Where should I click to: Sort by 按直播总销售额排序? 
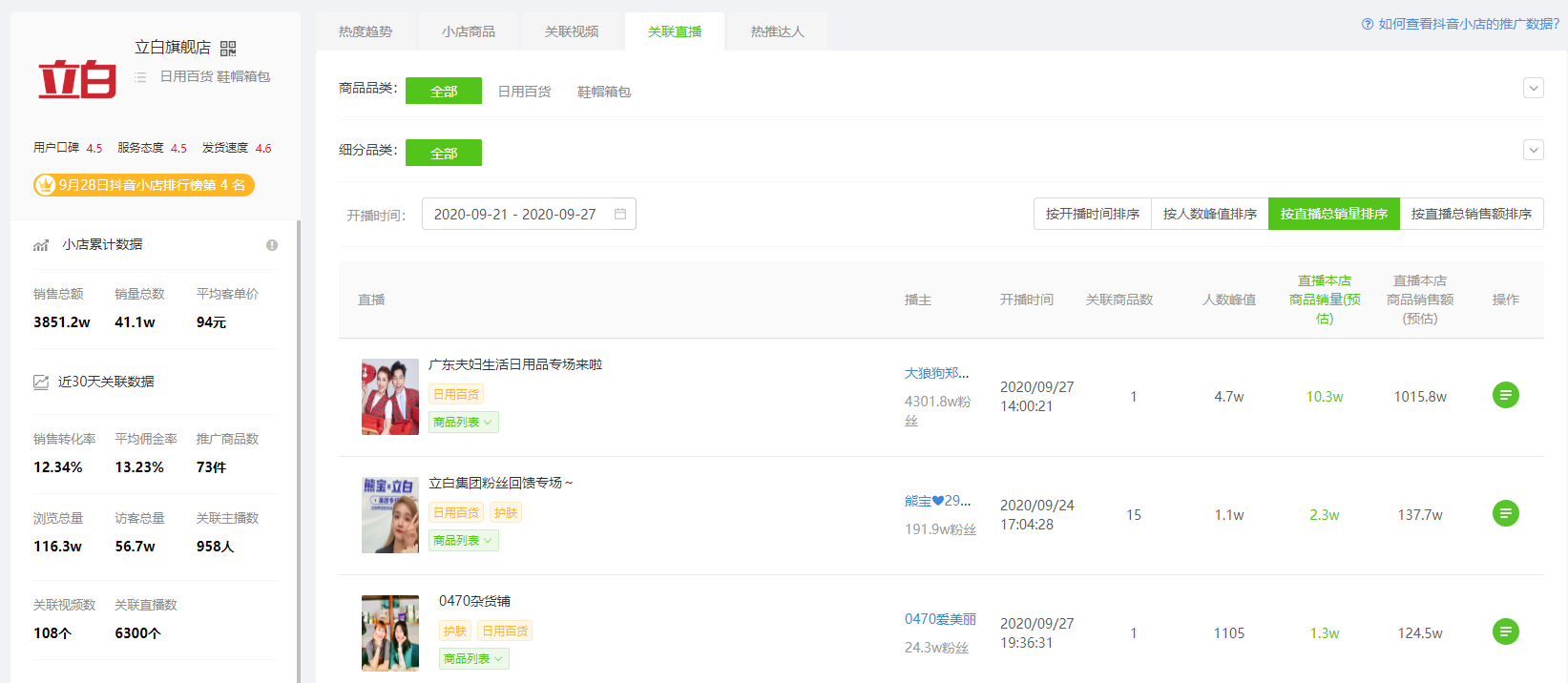[x=1472, y=214]
